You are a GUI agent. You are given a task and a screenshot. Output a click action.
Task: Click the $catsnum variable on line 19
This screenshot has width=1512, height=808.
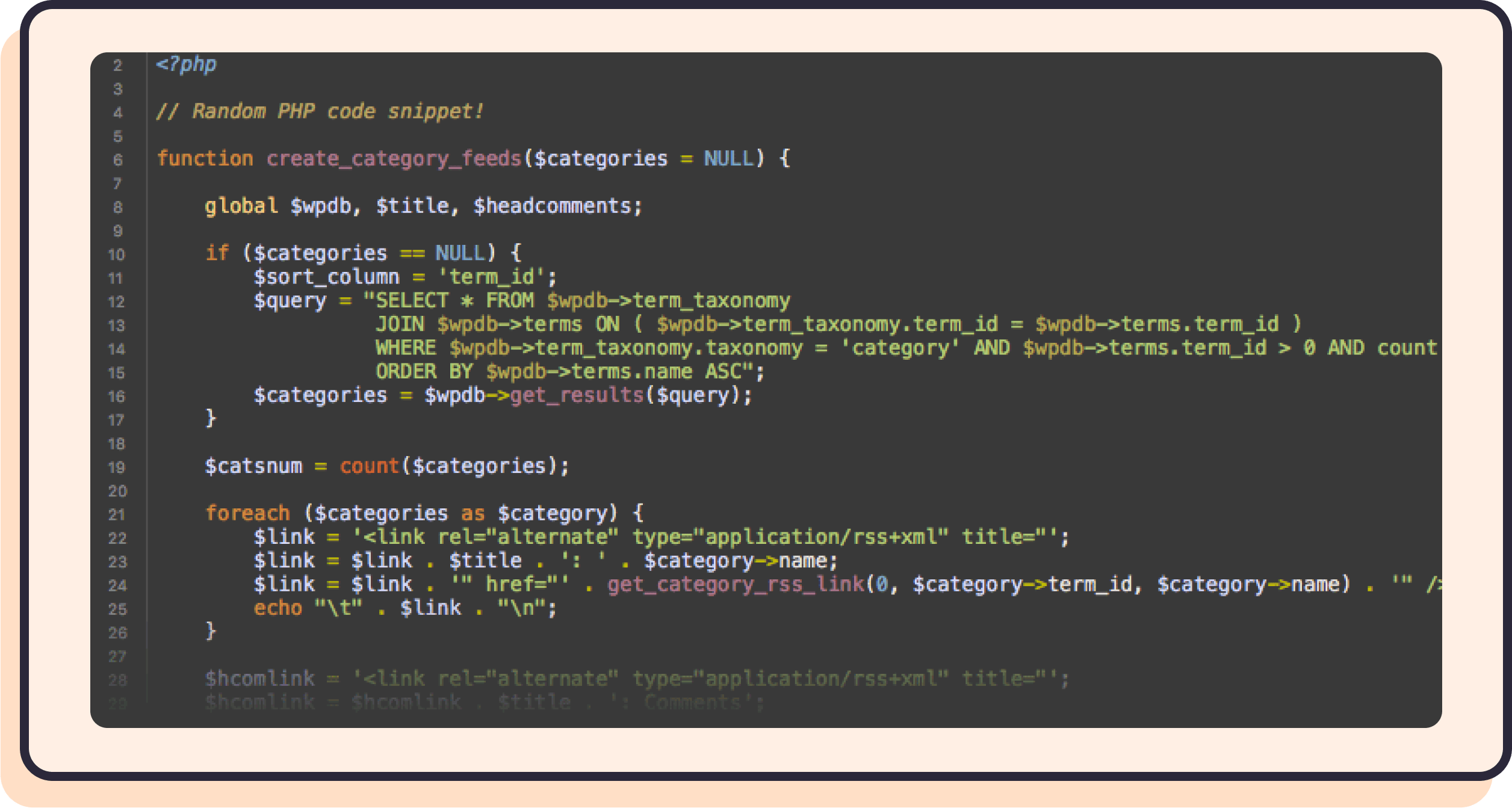click(253, 466)
